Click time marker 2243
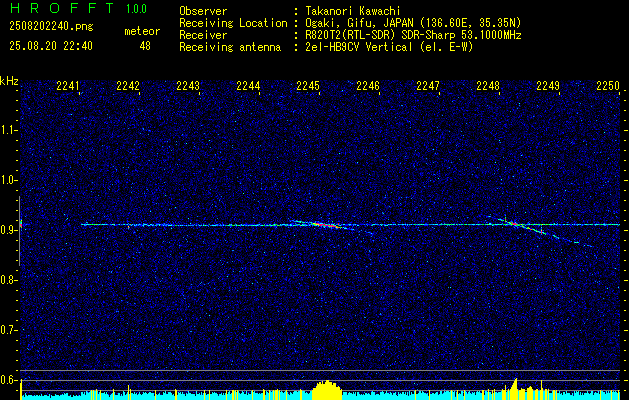 (188, 86)
